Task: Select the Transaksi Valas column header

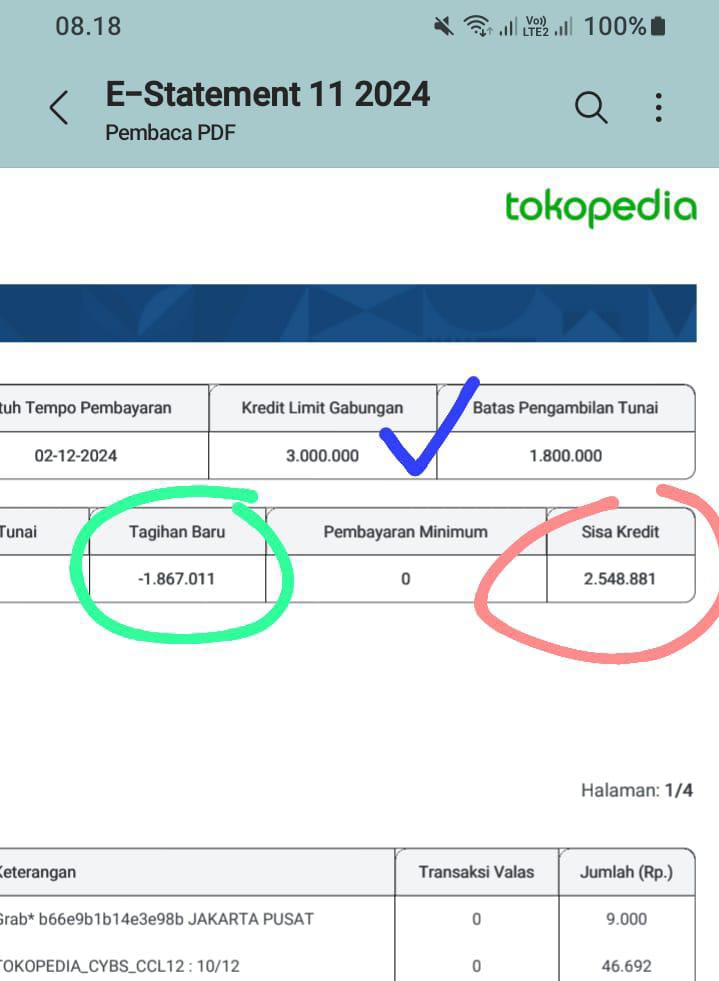Action: (476, 872)
